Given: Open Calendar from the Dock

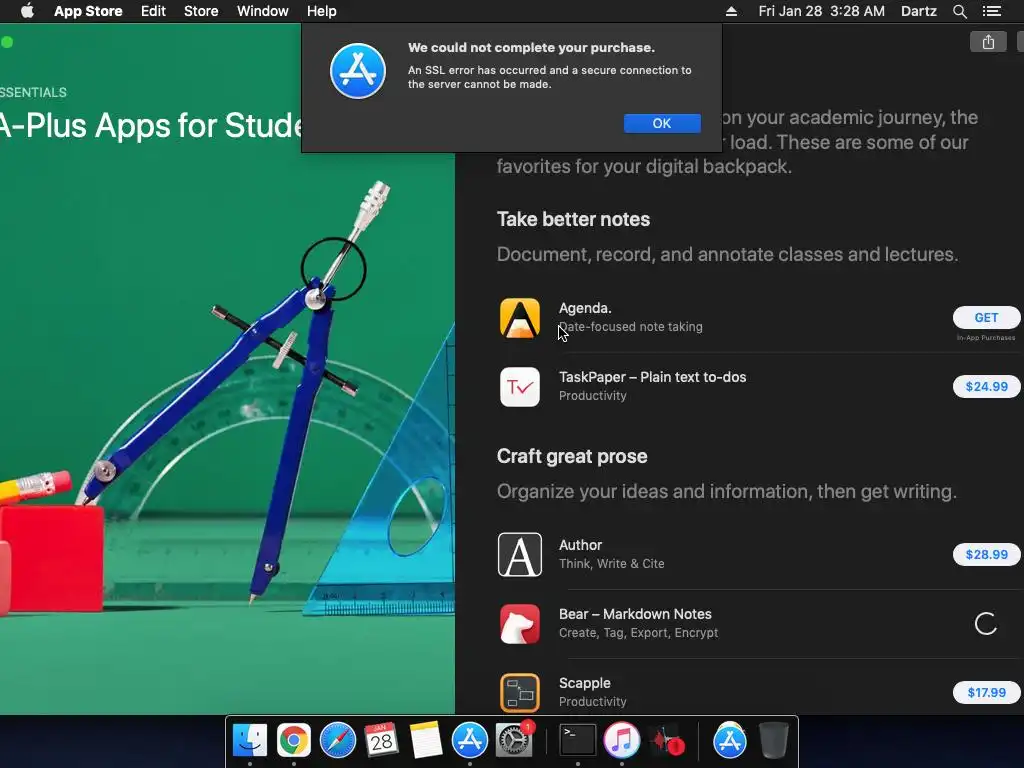Looking at the screenshot, I should point(381,740).
